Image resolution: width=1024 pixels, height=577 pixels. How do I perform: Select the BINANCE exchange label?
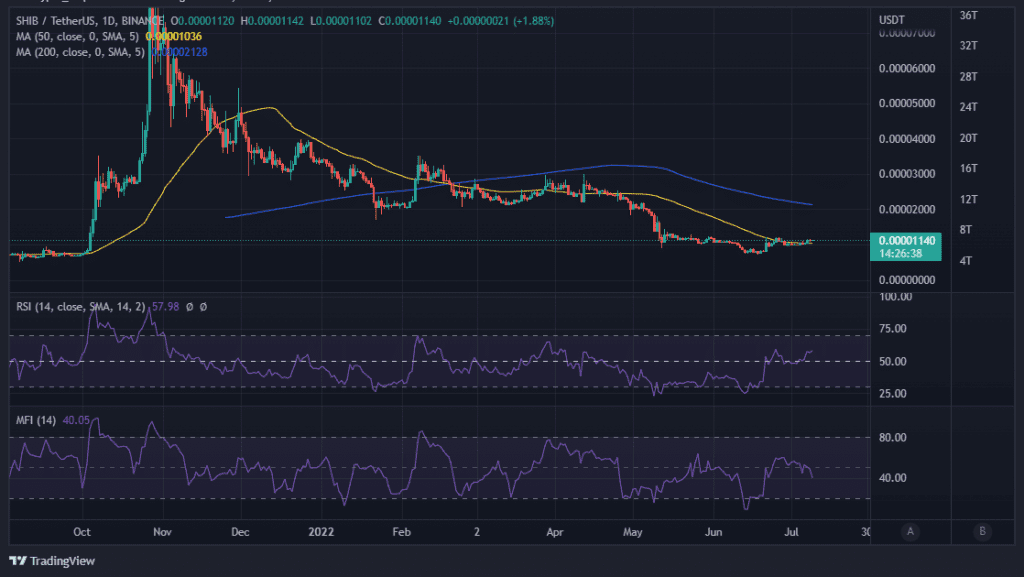point(143,19)
